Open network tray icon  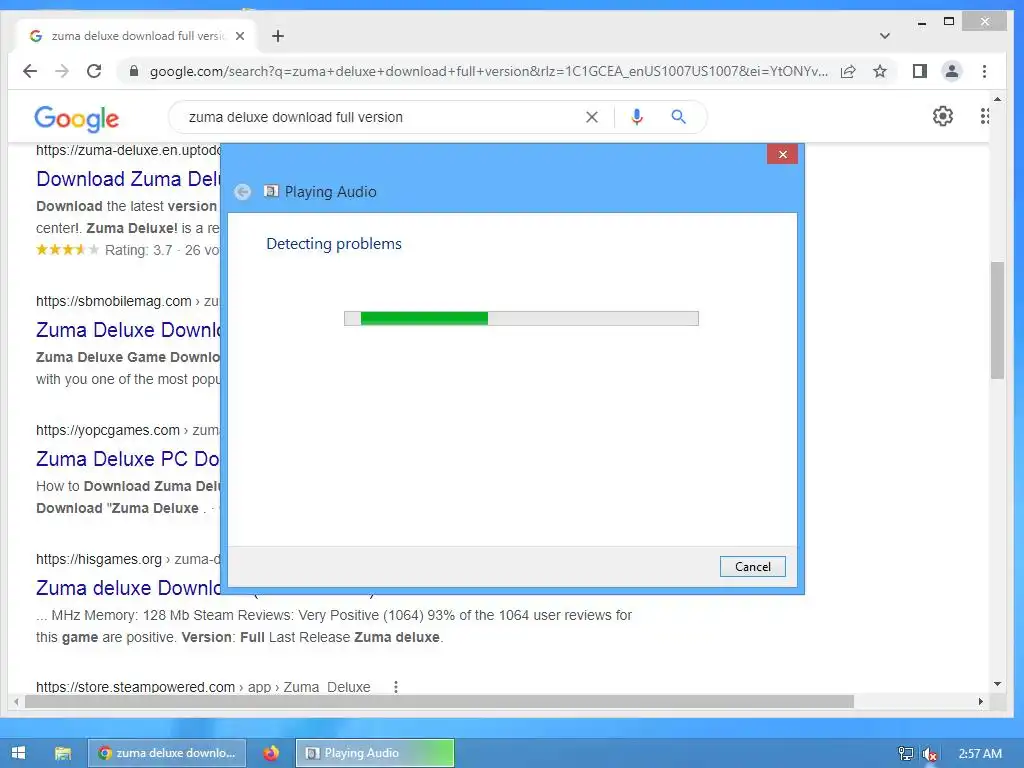pyautogui.click(x=905, y=754)
